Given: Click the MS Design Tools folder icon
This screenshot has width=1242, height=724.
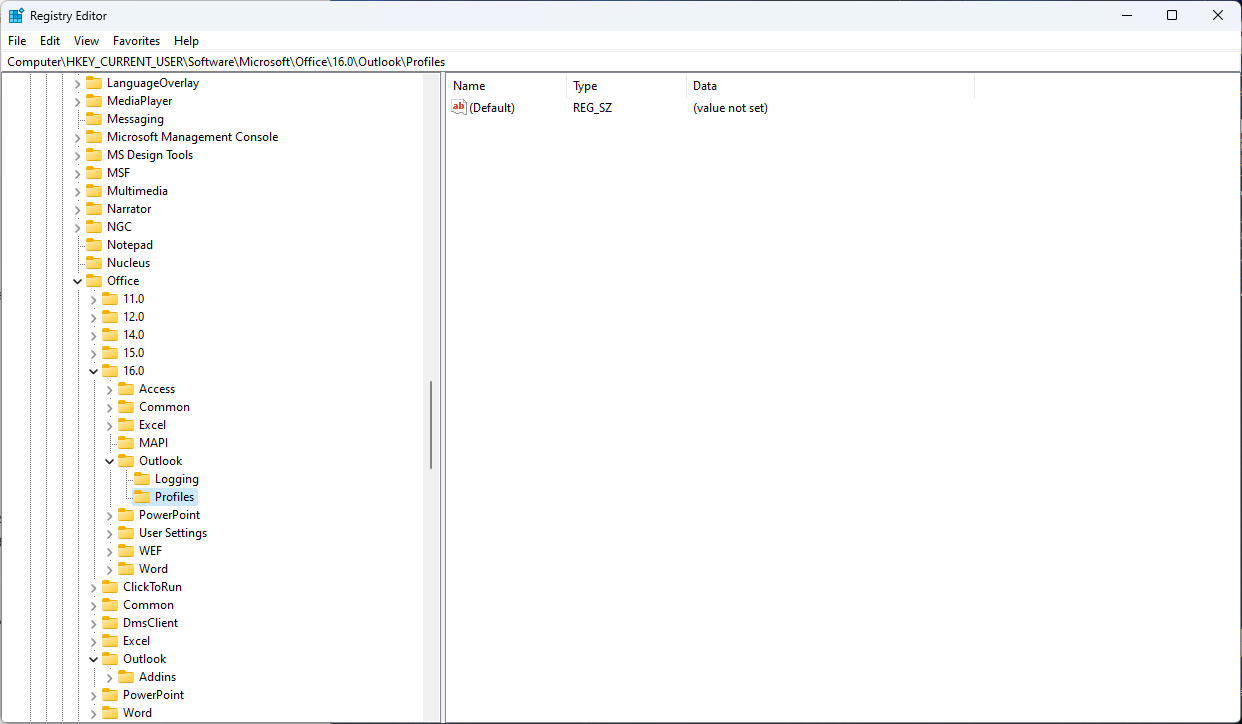Looking at the screenshot, I should point(94,155).
